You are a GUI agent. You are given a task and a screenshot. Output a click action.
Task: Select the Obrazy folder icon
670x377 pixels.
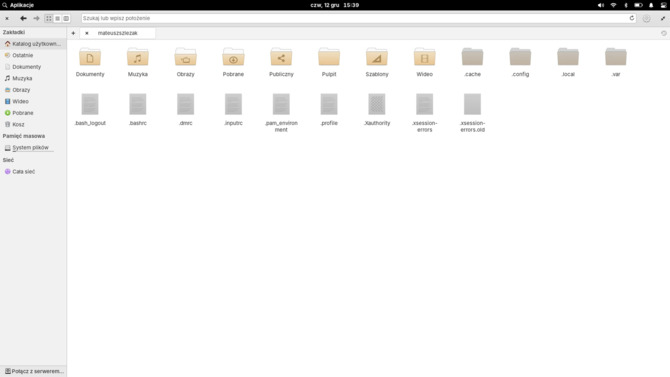coord(185,57)
